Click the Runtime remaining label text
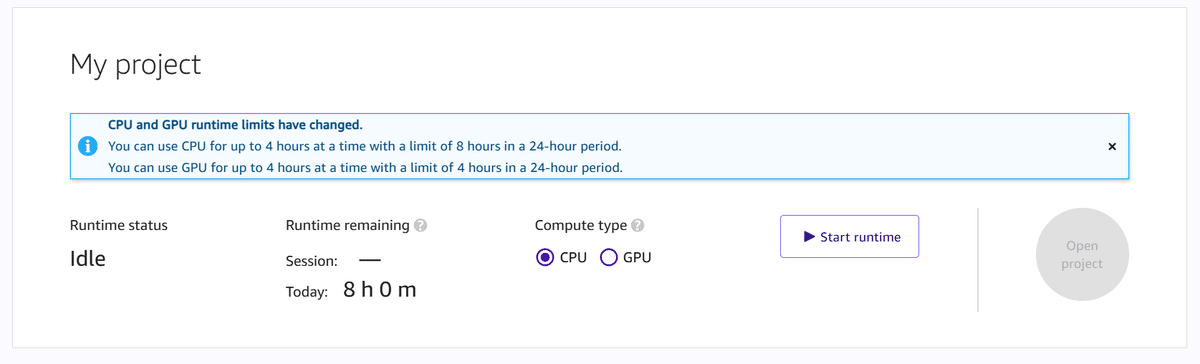The height and width of the screenshot is (364, 1200). pos(347,225)
